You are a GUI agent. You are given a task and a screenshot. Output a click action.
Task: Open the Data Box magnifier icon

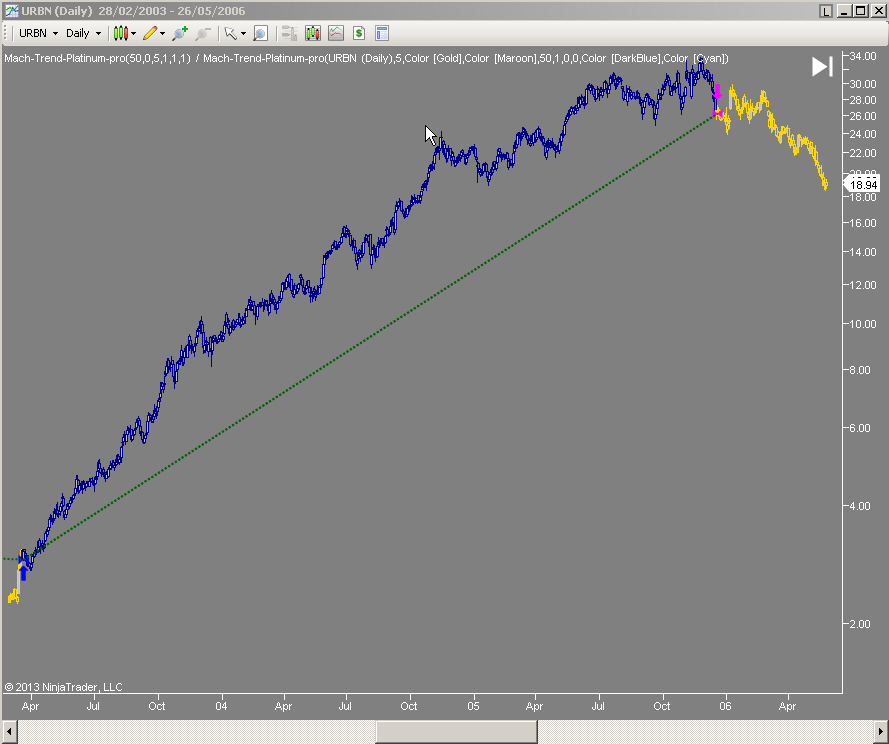coord(260,32)
